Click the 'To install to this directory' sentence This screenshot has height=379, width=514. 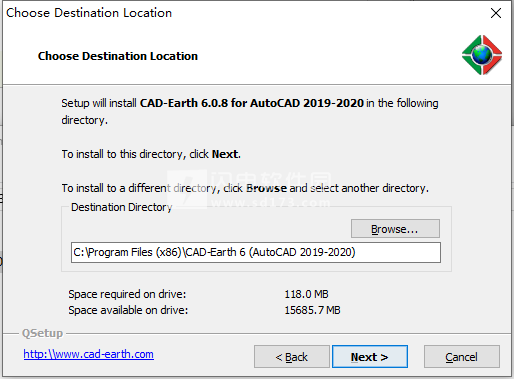(x=151, y=154)
